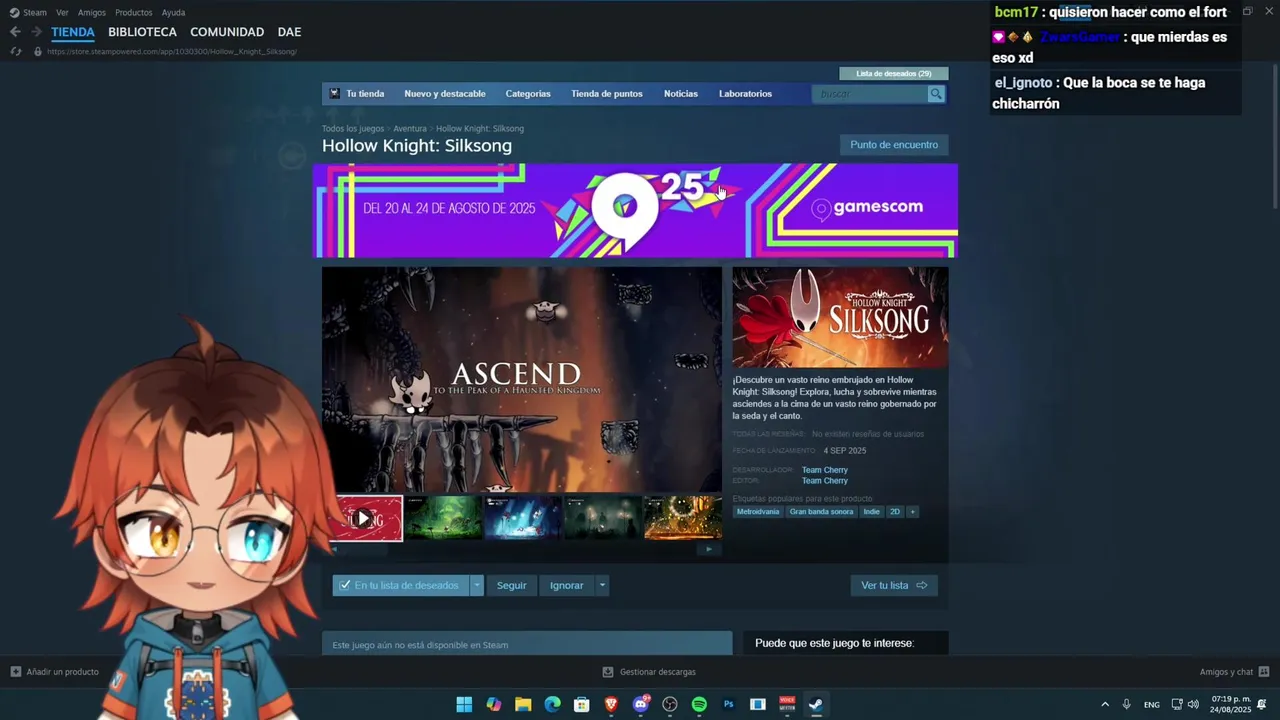
Task: Switch to the COMUNIDAD tab
Action: pyautogui.click(x=227, y=32)
